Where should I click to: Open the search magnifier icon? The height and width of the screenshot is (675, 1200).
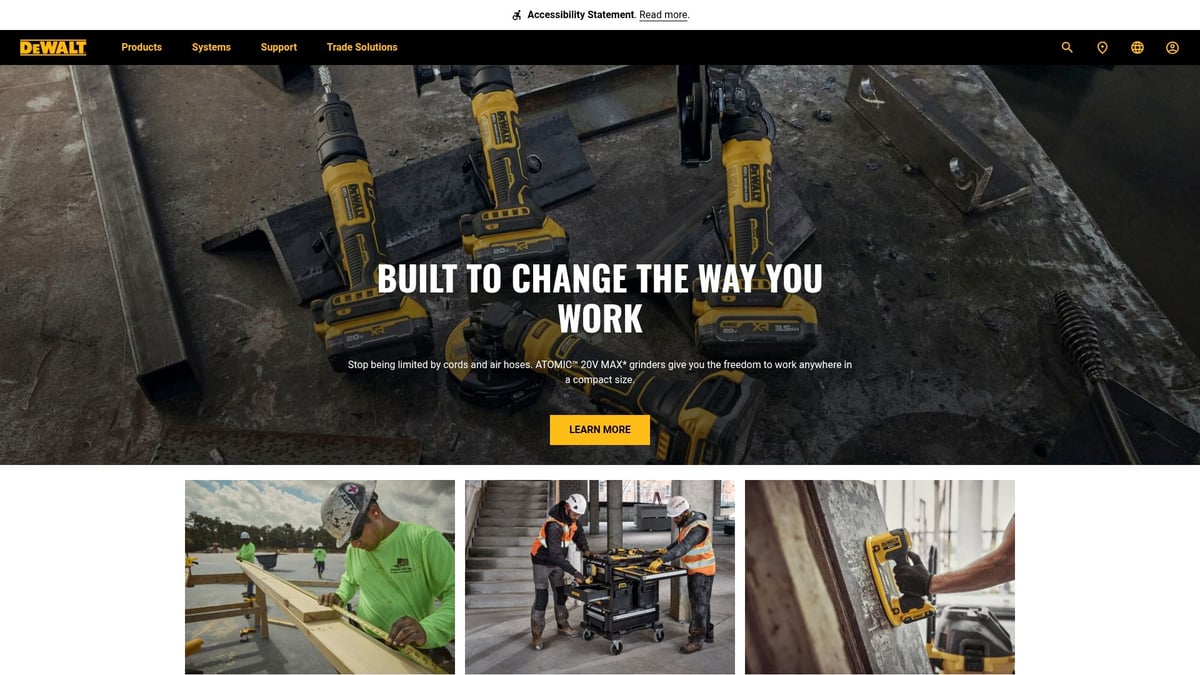point(1067,47)
